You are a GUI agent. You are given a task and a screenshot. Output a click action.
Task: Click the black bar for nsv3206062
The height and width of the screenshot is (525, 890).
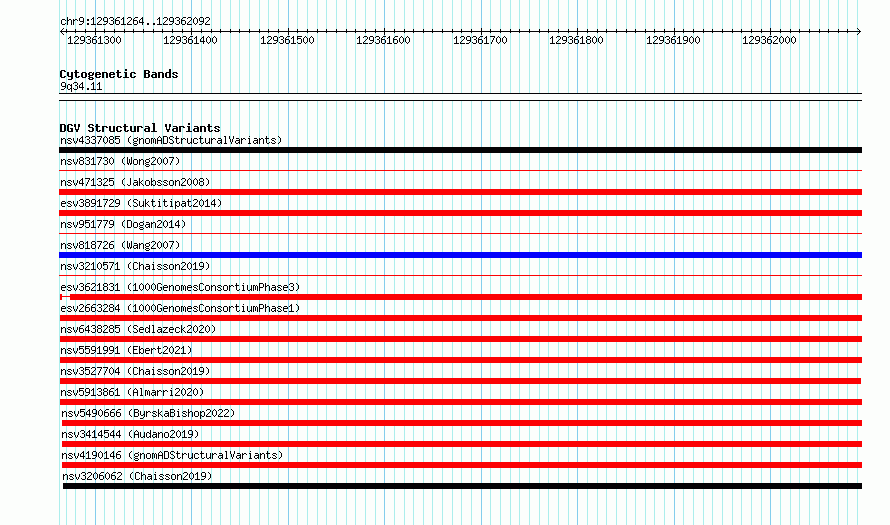click(462, 486)
